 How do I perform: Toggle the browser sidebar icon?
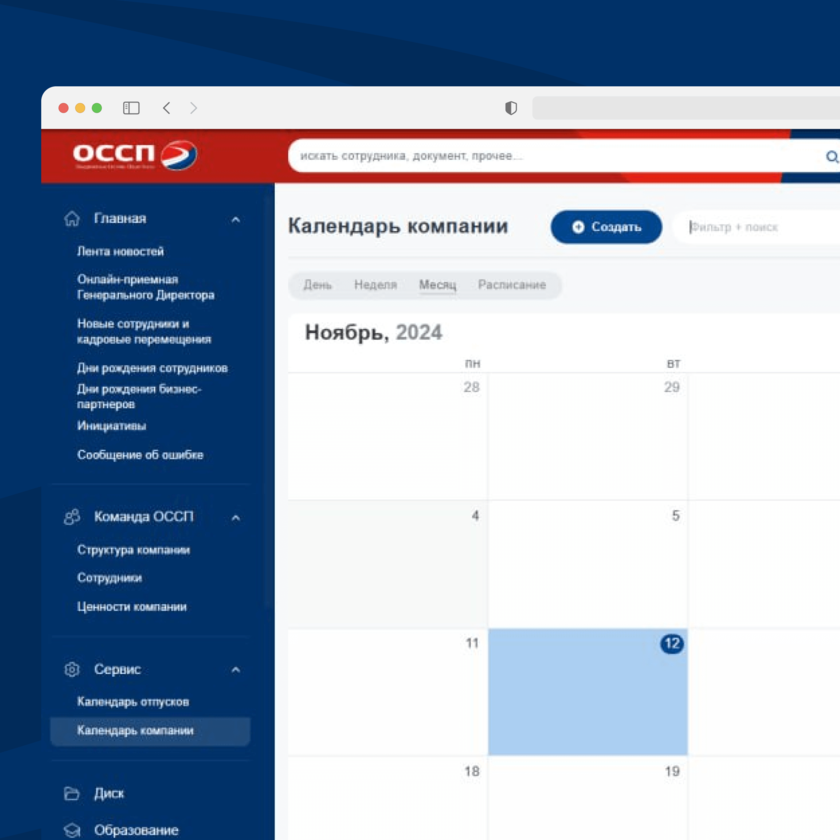coord(131,108)
